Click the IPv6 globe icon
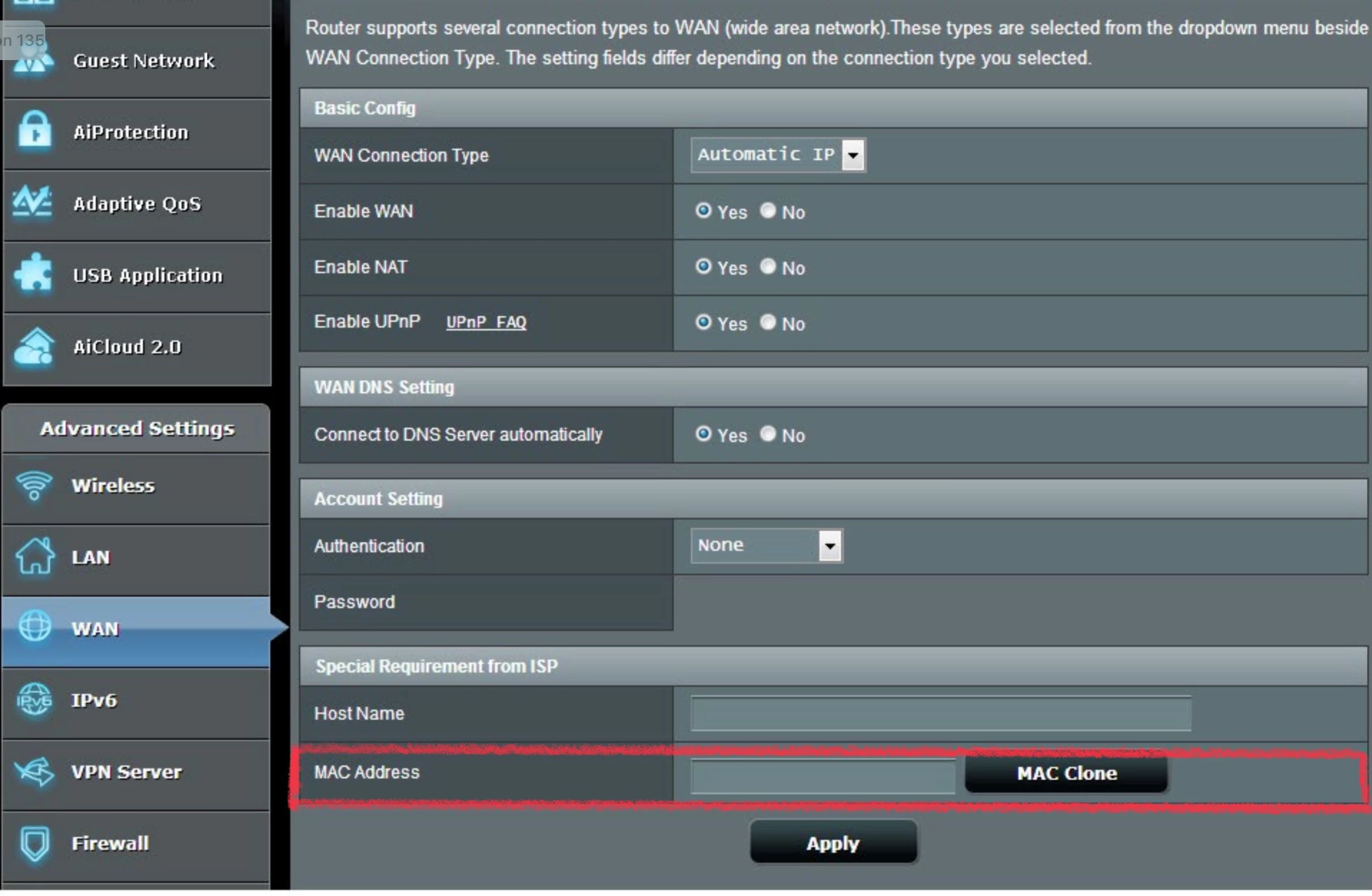This screenshot has height=896, width=1372. (x=35, y=700)
